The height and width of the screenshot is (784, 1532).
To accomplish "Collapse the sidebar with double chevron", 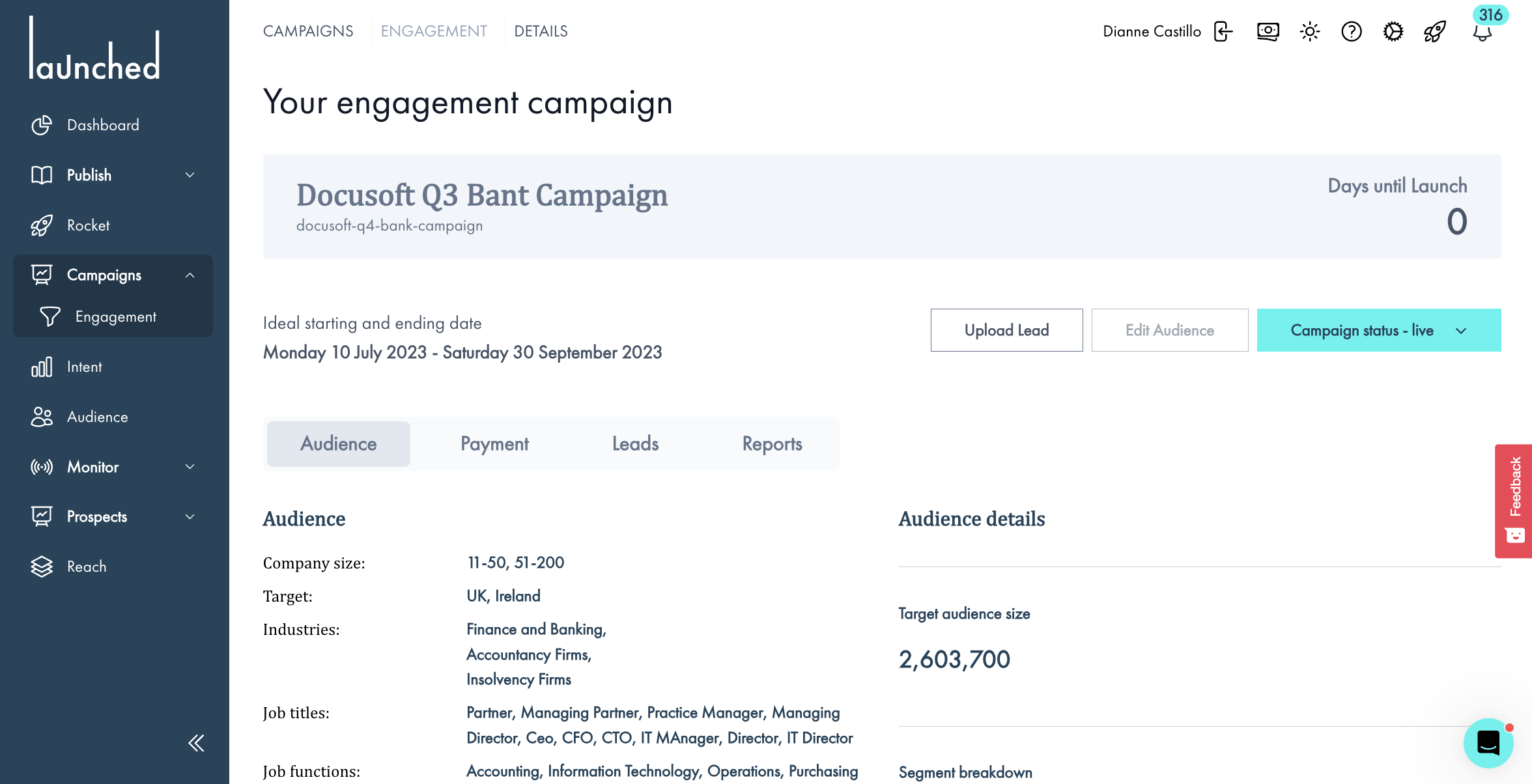I will click(196, 743).
